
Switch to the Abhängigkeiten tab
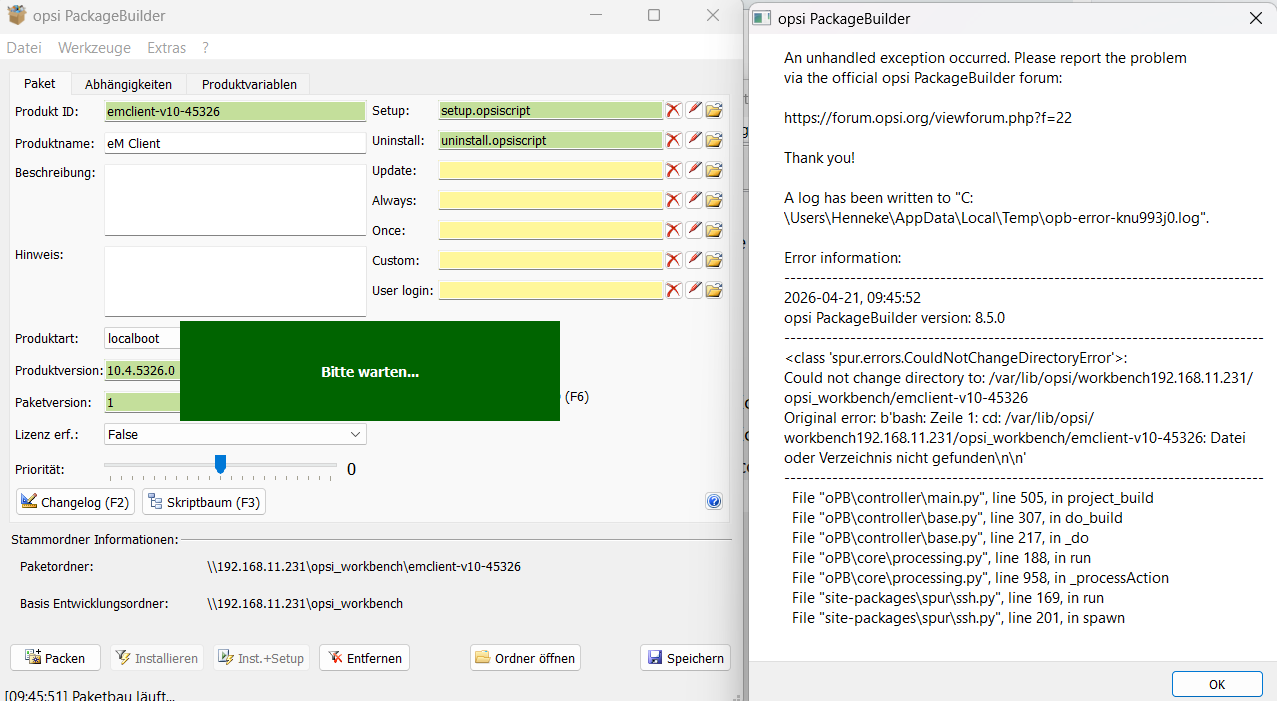tap(128, 85)
